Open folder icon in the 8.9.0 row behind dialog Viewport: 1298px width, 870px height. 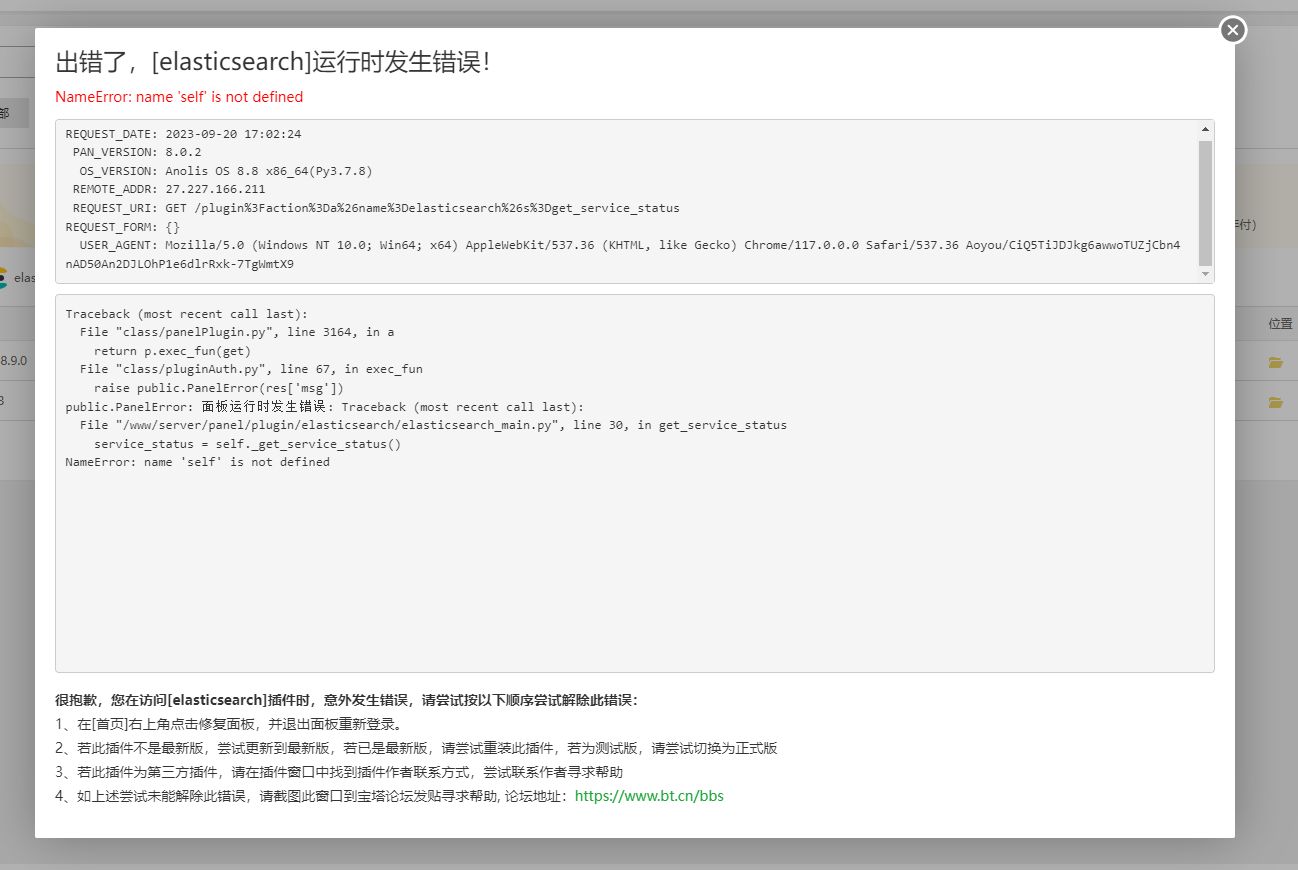click(x=1275, y=362)
